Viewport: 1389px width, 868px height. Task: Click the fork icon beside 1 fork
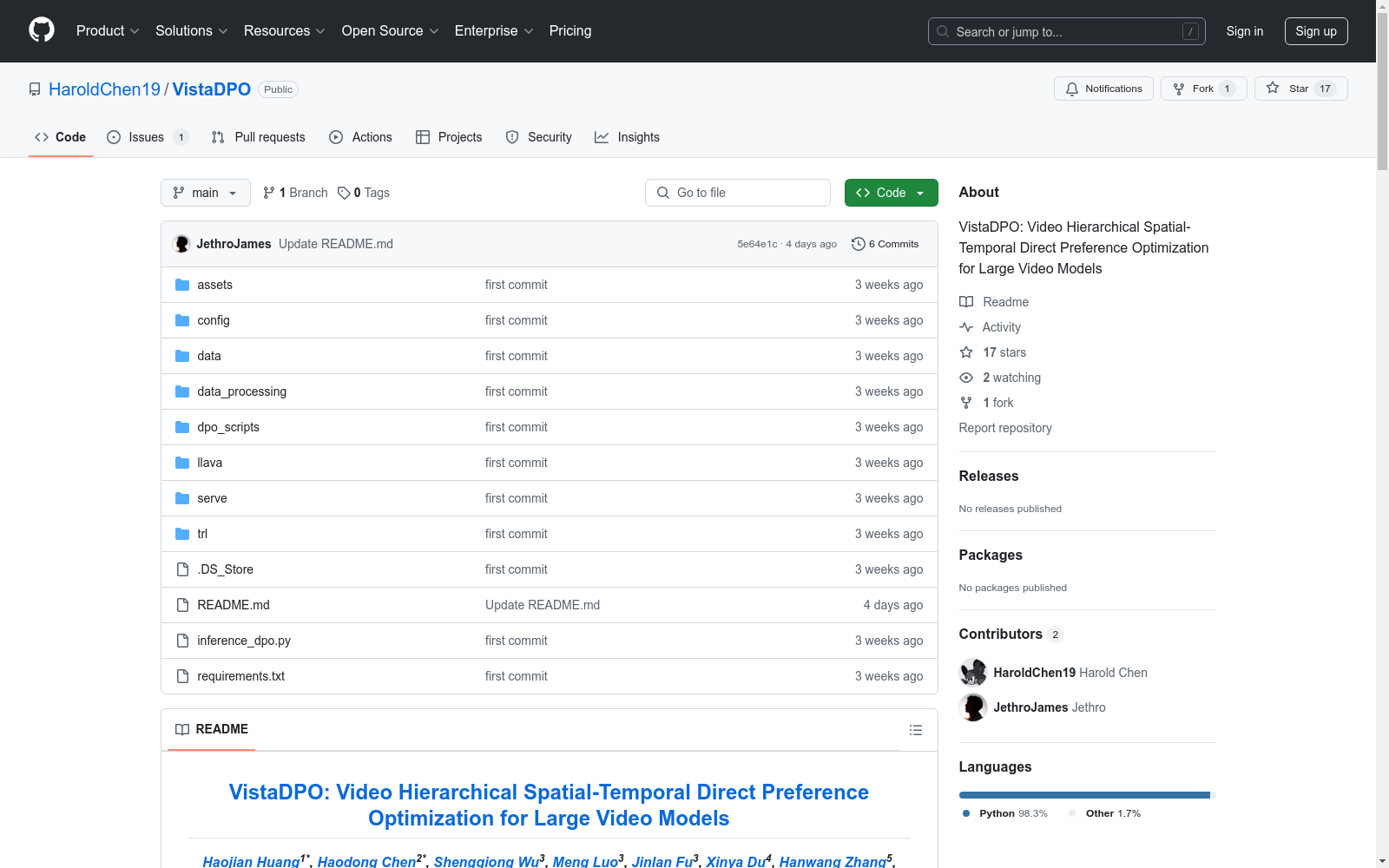pyautogui.click(x=966, y=403)
